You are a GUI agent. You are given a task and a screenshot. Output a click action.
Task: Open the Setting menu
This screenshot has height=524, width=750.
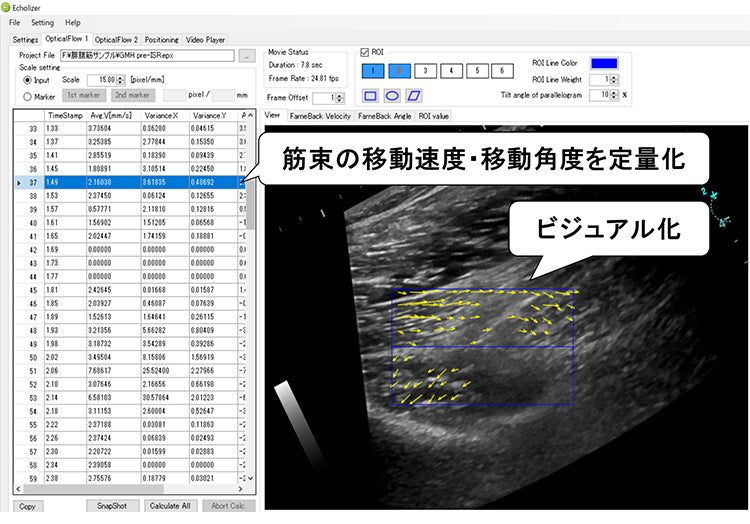(x=42, y=22)
